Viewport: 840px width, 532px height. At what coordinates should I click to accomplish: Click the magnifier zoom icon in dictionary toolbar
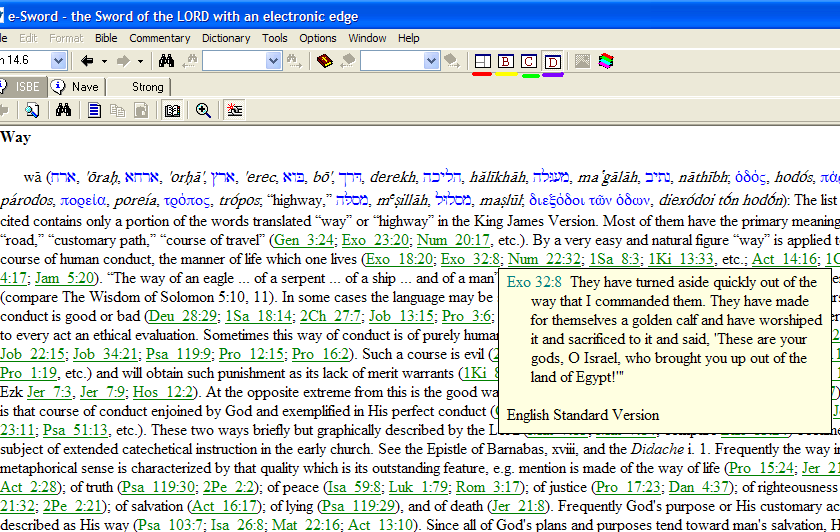pos(203,110)
